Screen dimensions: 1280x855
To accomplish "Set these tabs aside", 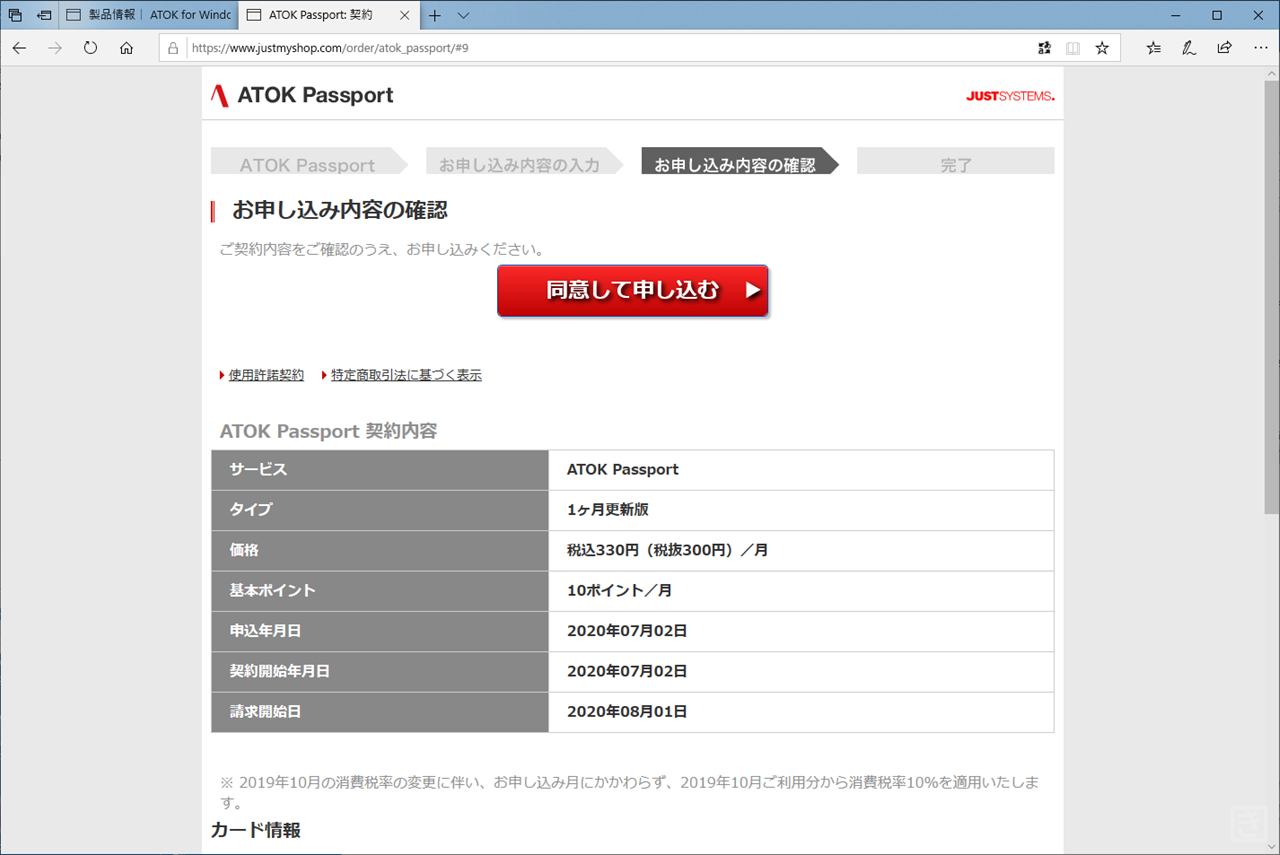I will pos(44,15).
